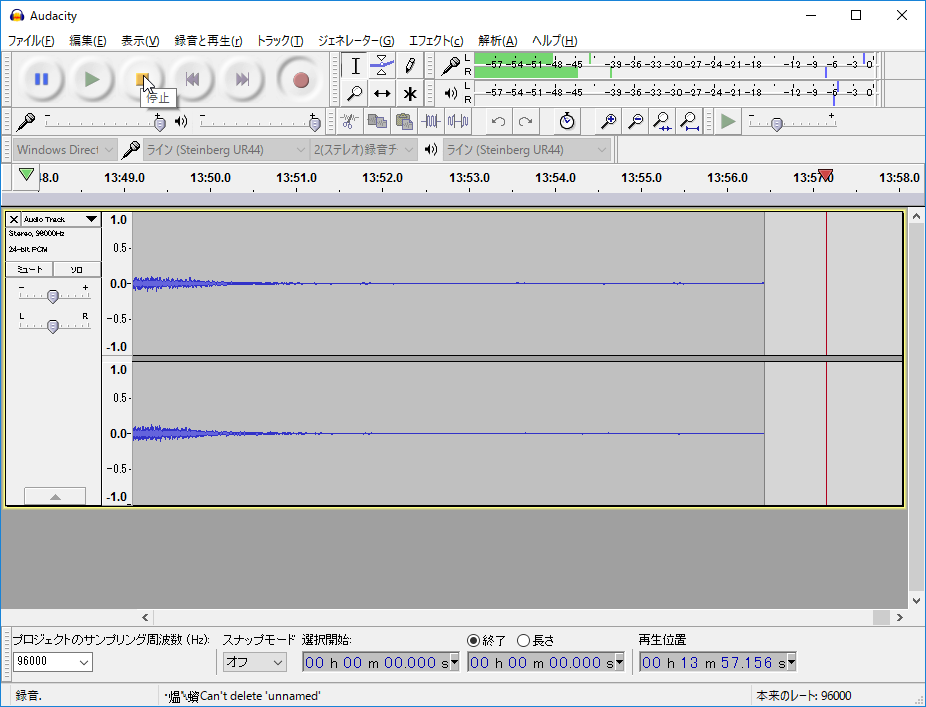
Task: Select the Draw tool
Action: point(410,66)
